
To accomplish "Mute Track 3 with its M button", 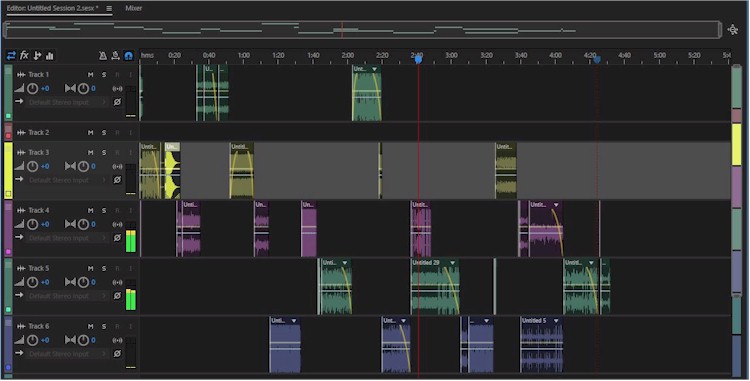I will point(90,152).
